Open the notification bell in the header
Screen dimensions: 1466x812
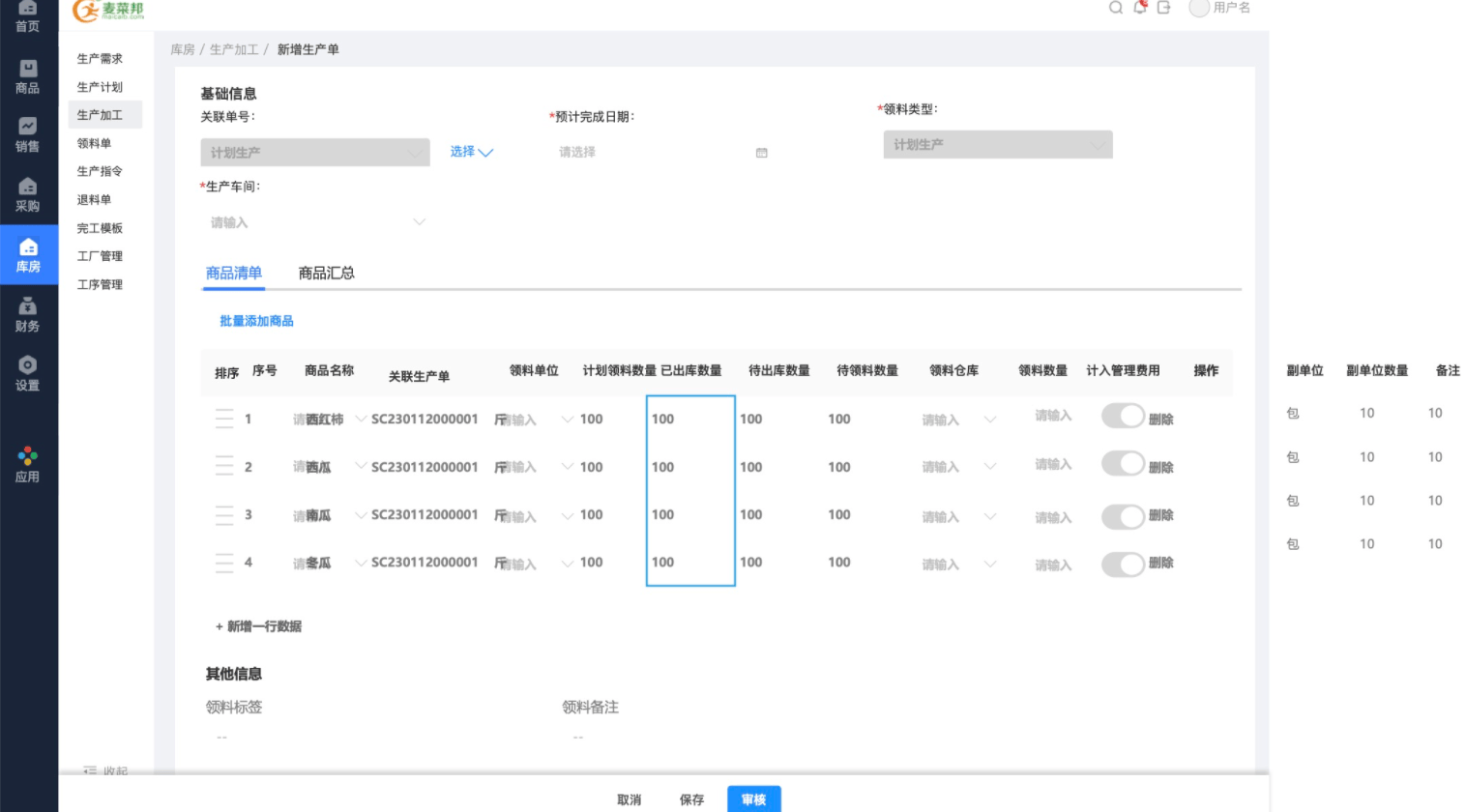[x=1140, y=8]
